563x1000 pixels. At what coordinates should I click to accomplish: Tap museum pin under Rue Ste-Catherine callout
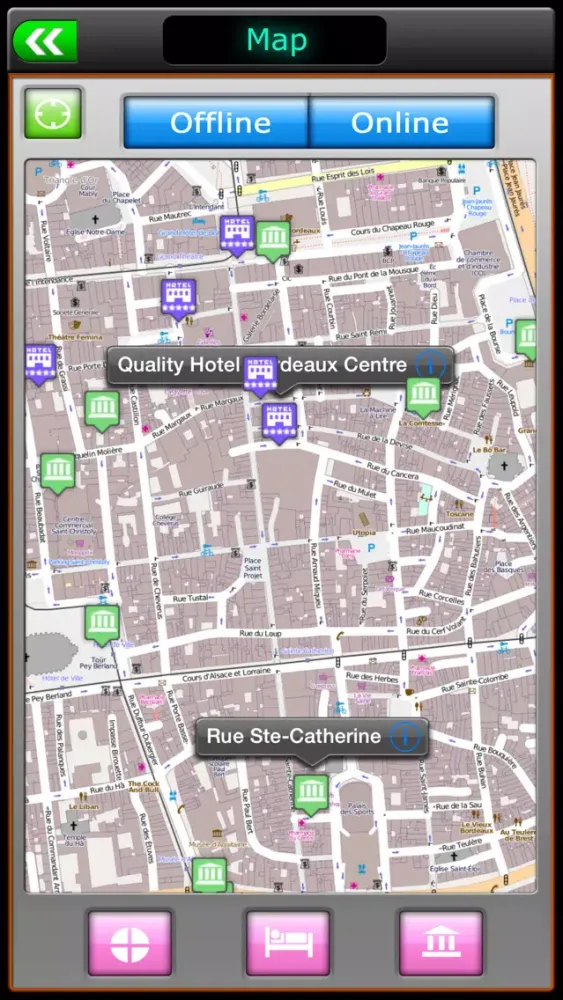point(311,794)
